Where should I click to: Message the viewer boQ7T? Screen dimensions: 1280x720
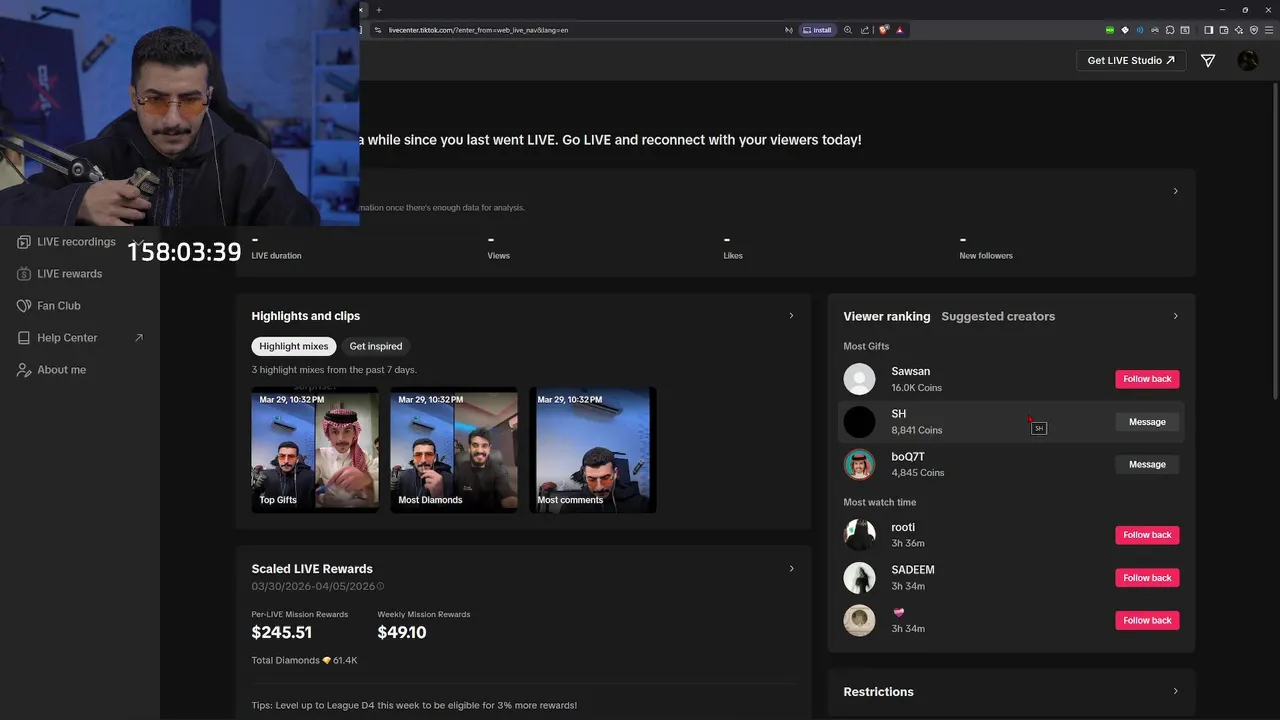(1147, 464)
